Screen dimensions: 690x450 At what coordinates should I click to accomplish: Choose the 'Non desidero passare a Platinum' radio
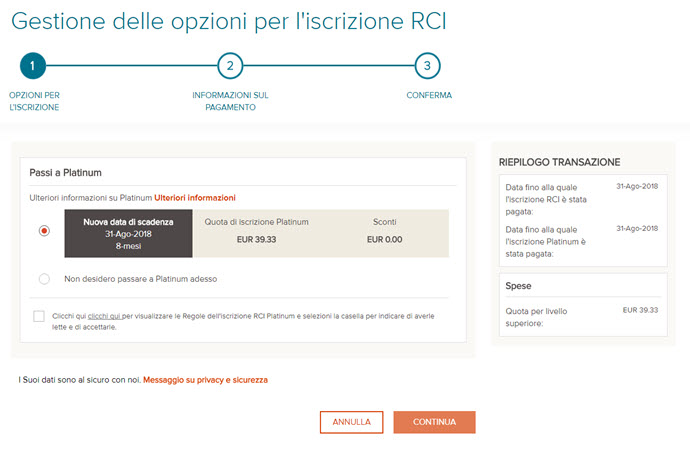pos(44,279)
